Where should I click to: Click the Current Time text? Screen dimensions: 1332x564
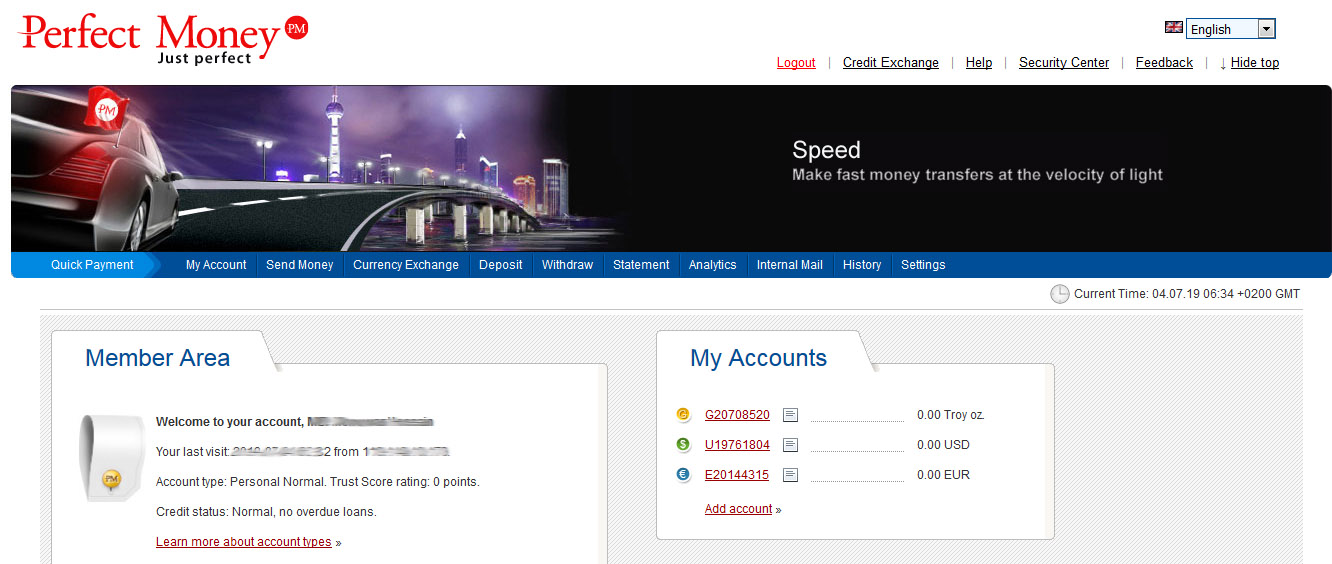pyautogui.click(x=1187, y=294)
